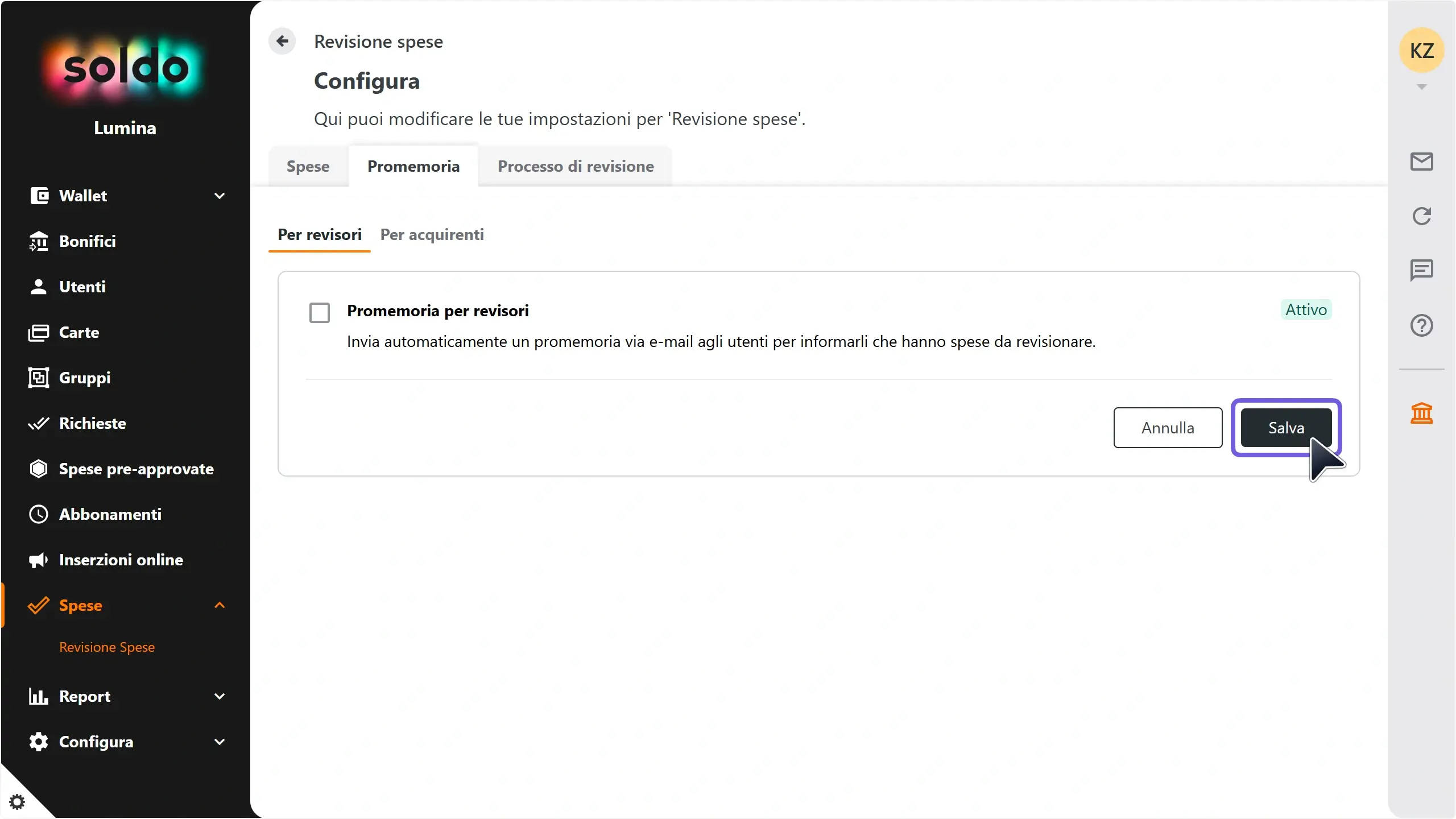Expand the Wallet menu chevron
Screen dimensions: 1456x819
point(220,196)
